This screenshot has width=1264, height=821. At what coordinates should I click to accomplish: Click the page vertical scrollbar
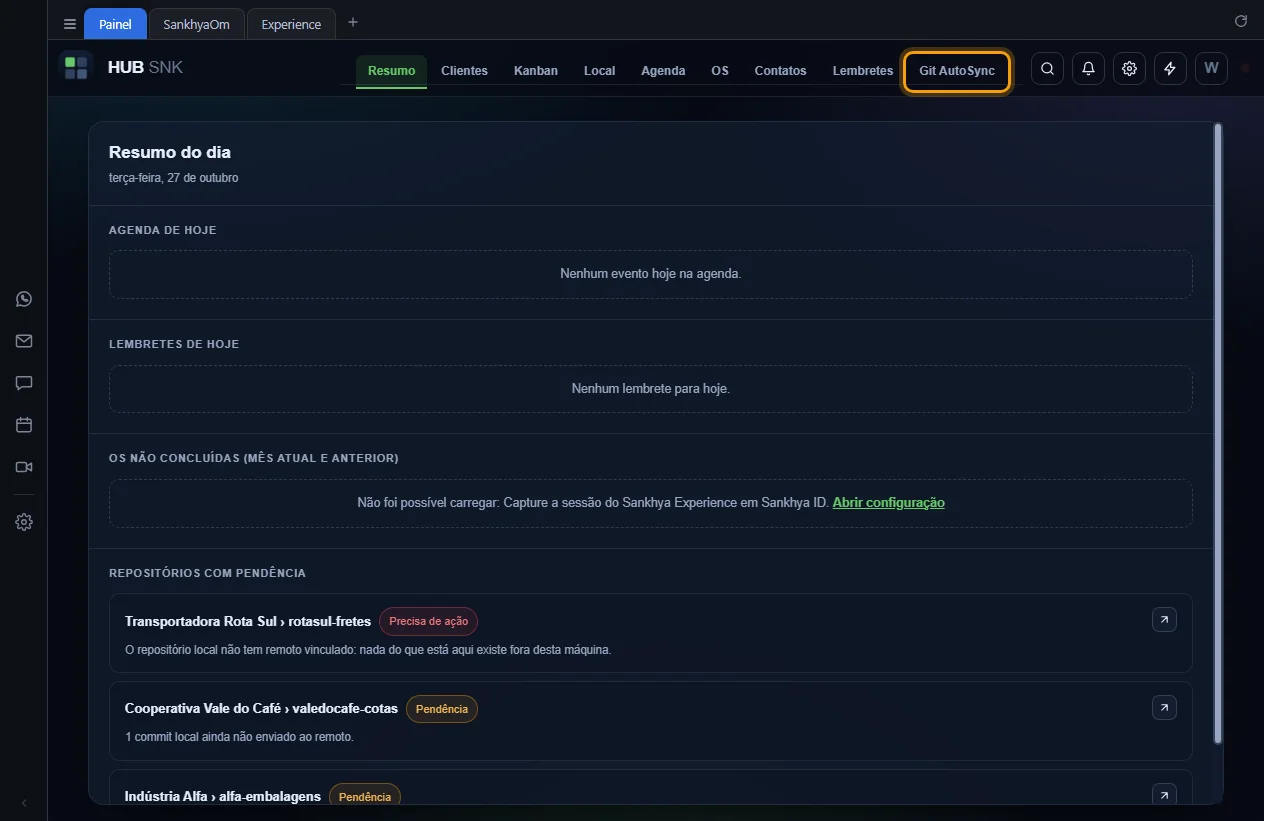point(1217,432)
